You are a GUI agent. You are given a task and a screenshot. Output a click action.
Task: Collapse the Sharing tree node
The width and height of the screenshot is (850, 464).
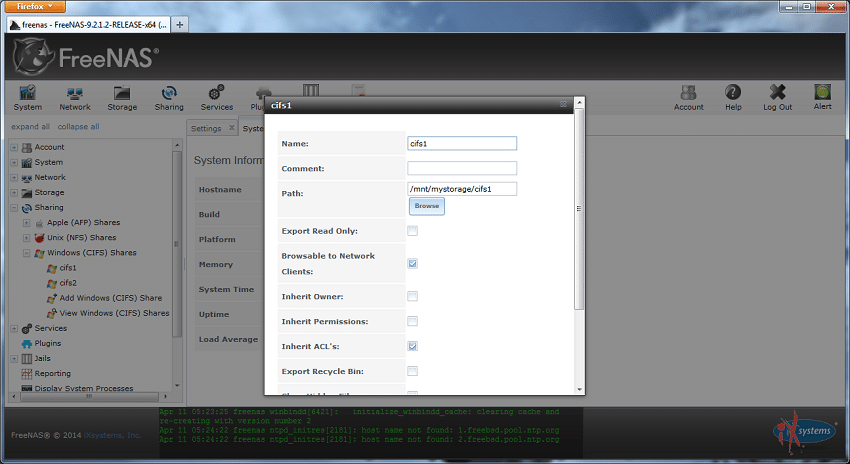(x=14, y=208)
